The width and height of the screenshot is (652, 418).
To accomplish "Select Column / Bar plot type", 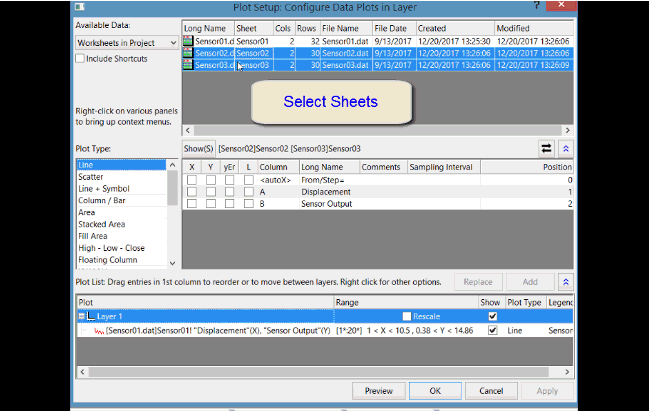I will 121,200.
